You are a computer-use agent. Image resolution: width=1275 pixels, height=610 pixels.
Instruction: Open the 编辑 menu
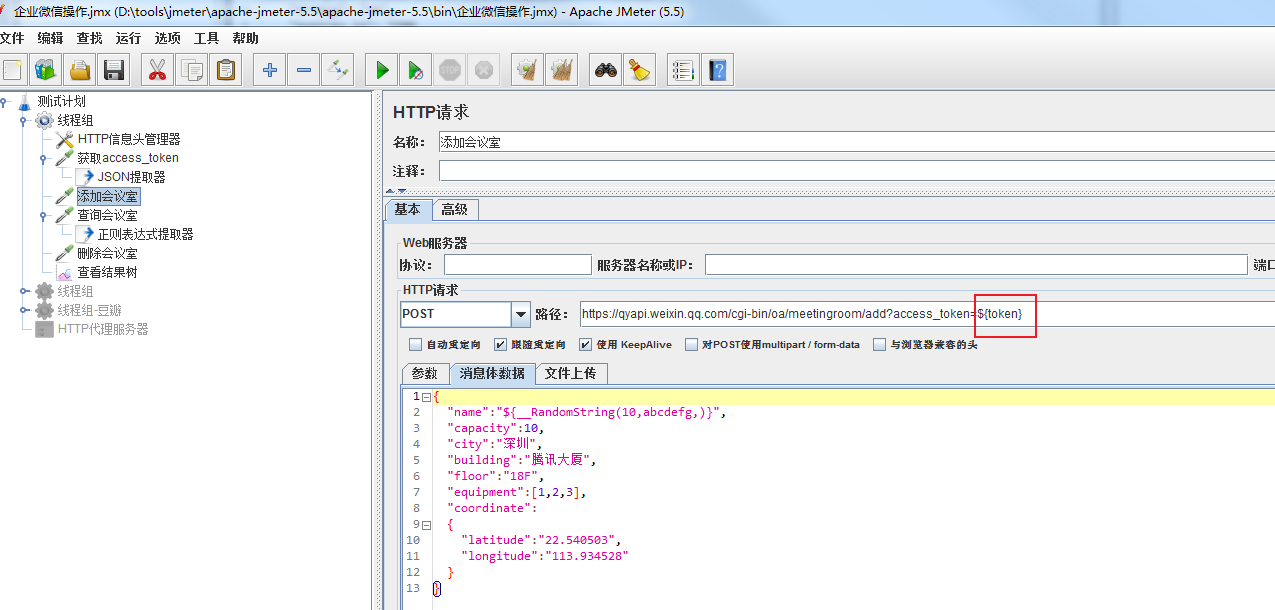[50, 38]
